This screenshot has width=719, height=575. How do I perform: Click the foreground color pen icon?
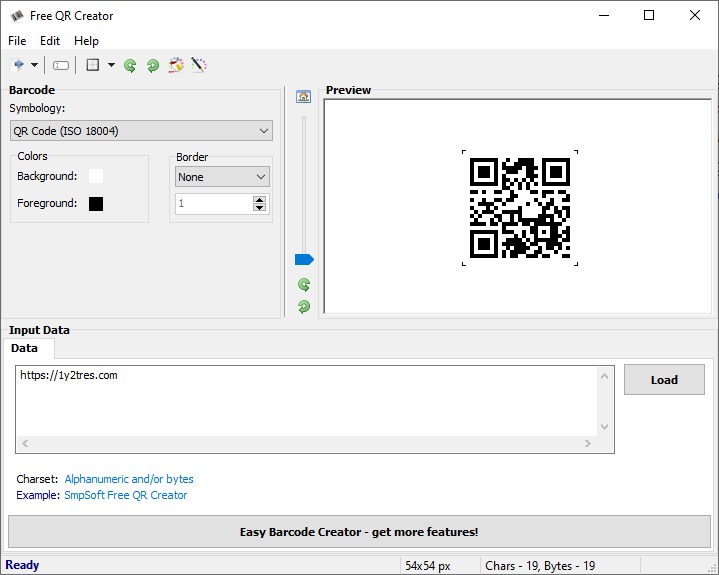[199, 65]
